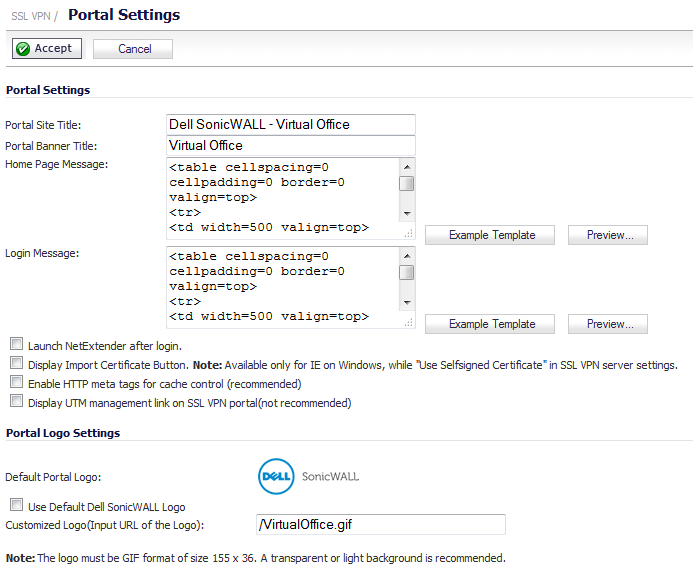
Task: Toggle Display UTM management link checkbox
Action: coord(16,401)
